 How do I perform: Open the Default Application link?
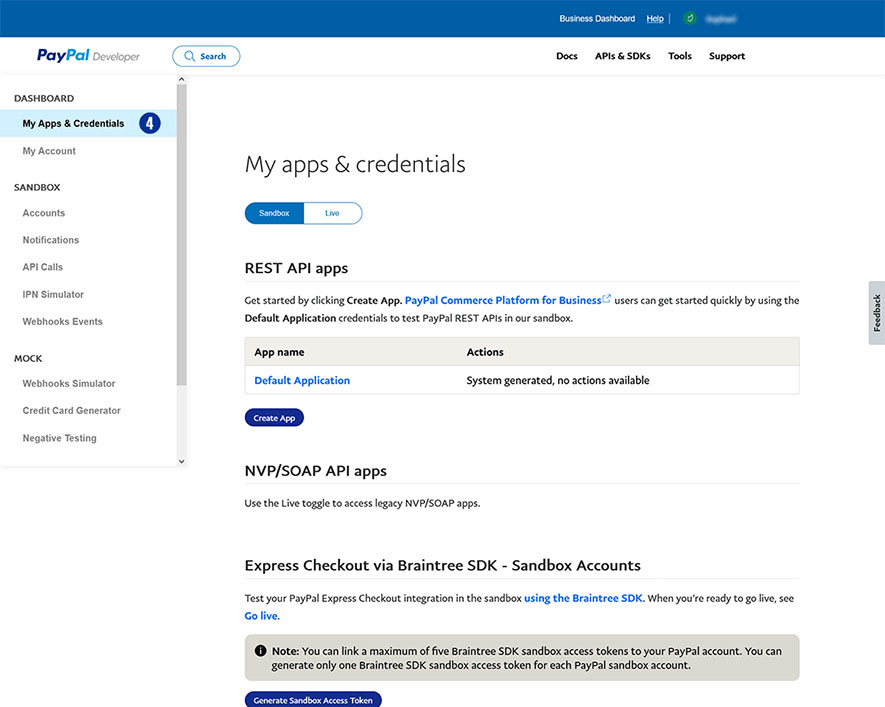click(x=302, y=380)
